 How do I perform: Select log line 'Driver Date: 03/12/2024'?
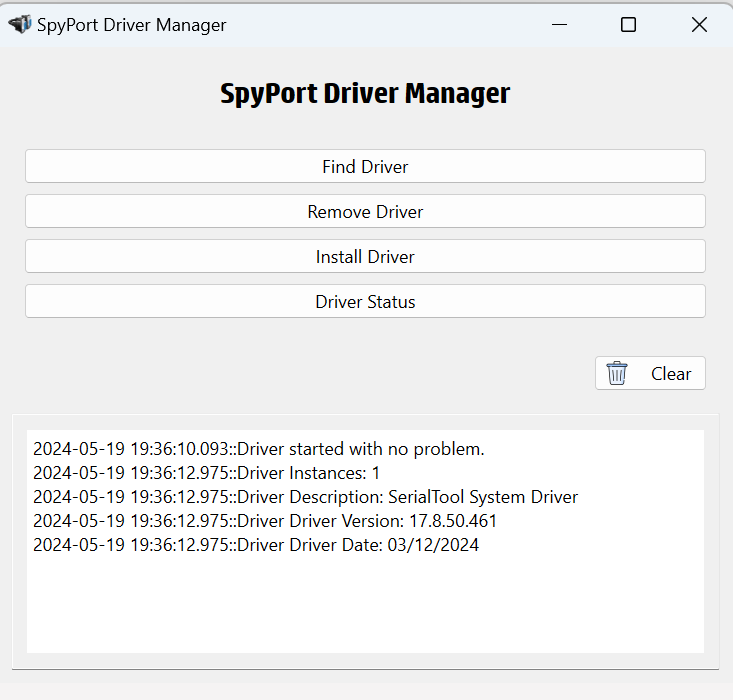click(256, 545)
